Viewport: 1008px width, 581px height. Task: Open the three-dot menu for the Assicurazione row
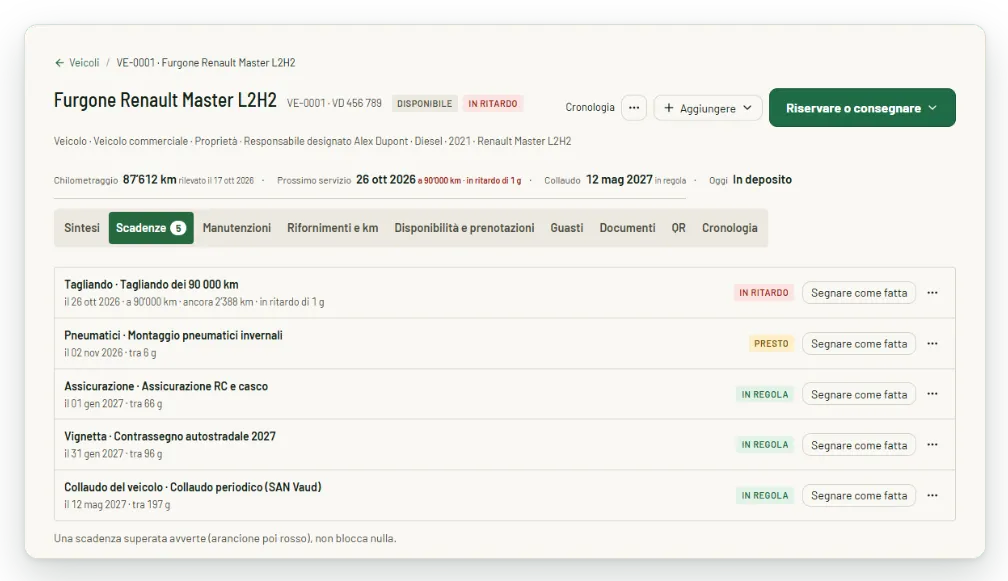[932, 394]
